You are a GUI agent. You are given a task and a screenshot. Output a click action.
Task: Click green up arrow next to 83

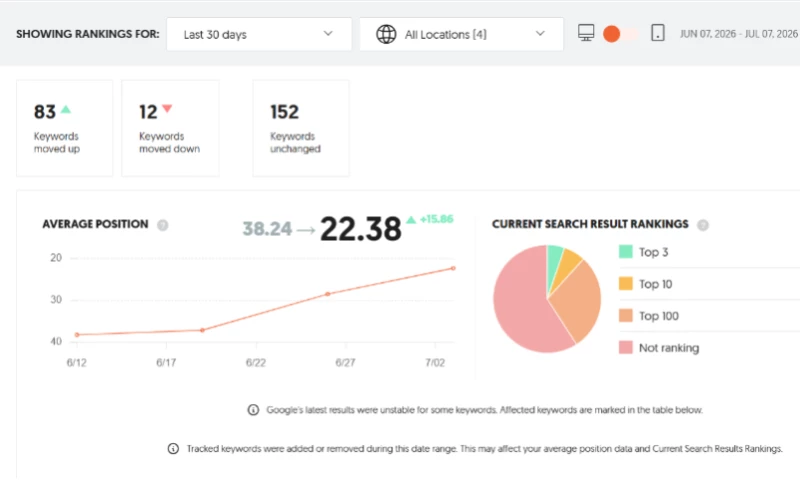click(66, 109)
